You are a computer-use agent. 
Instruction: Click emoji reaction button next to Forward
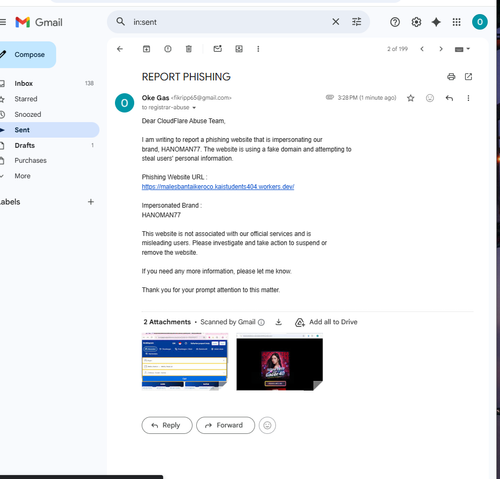[x=267, y=425]
